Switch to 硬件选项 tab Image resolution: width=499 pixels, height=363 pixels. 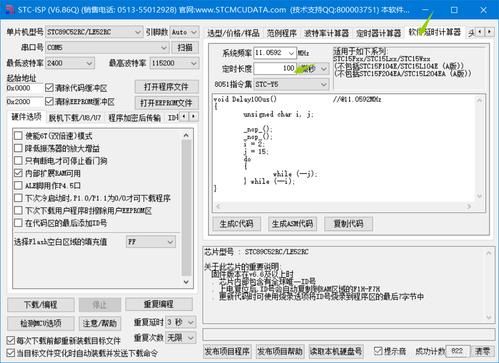[26, 117]
